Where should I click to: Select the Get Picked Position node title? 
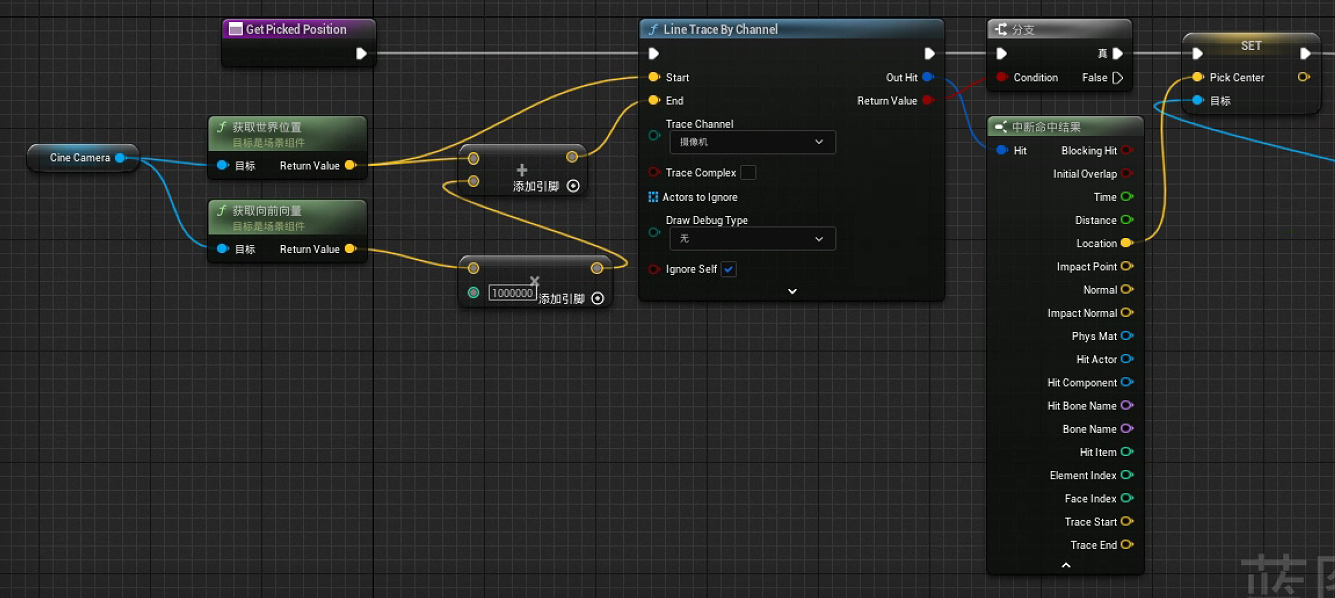(296, 29)
